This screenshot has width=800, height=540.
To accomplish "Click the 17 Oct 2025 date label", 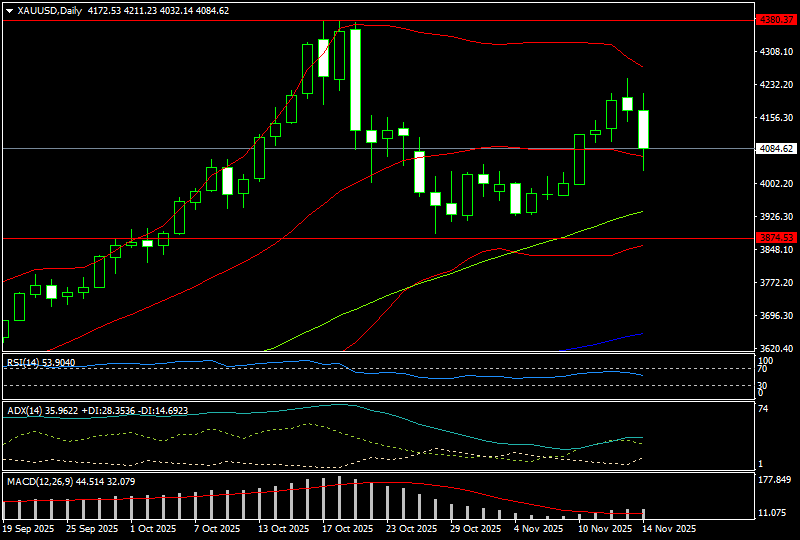I will pyautogui.click(x=349, y=528).
